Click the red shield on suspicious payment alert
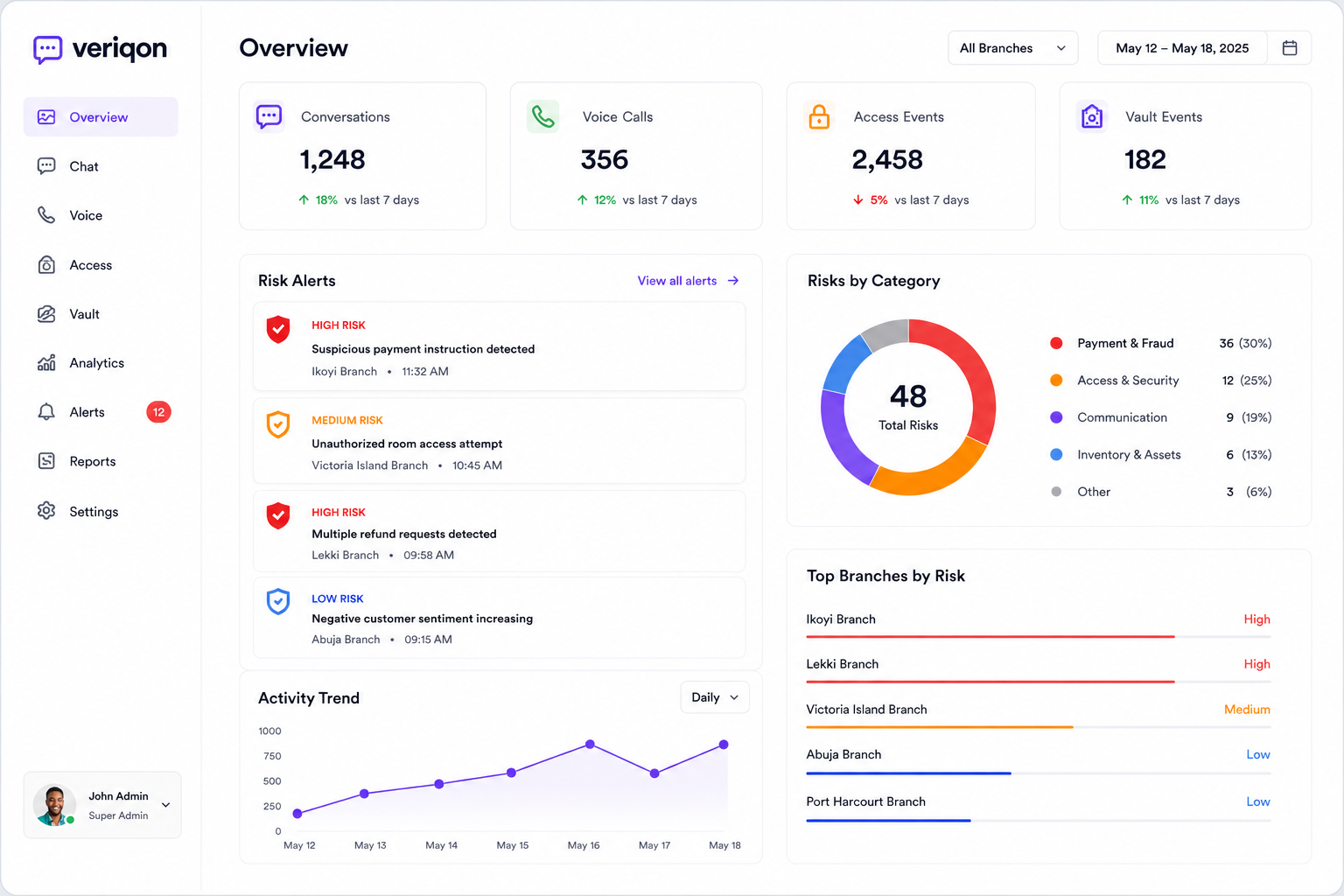This screenshot has height=896, width=1344. (278, 330)
